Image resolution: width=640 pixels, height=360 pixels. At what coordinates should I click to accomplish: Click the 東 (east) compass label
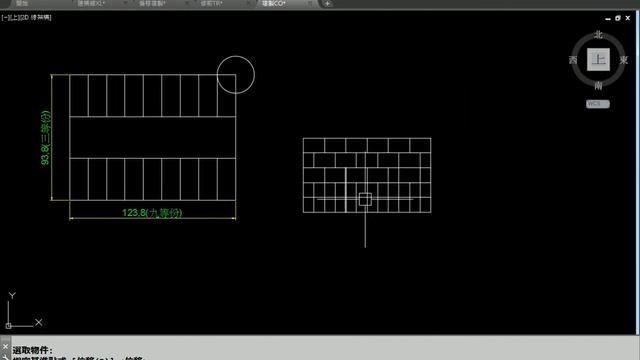click(x=623, y=60)
